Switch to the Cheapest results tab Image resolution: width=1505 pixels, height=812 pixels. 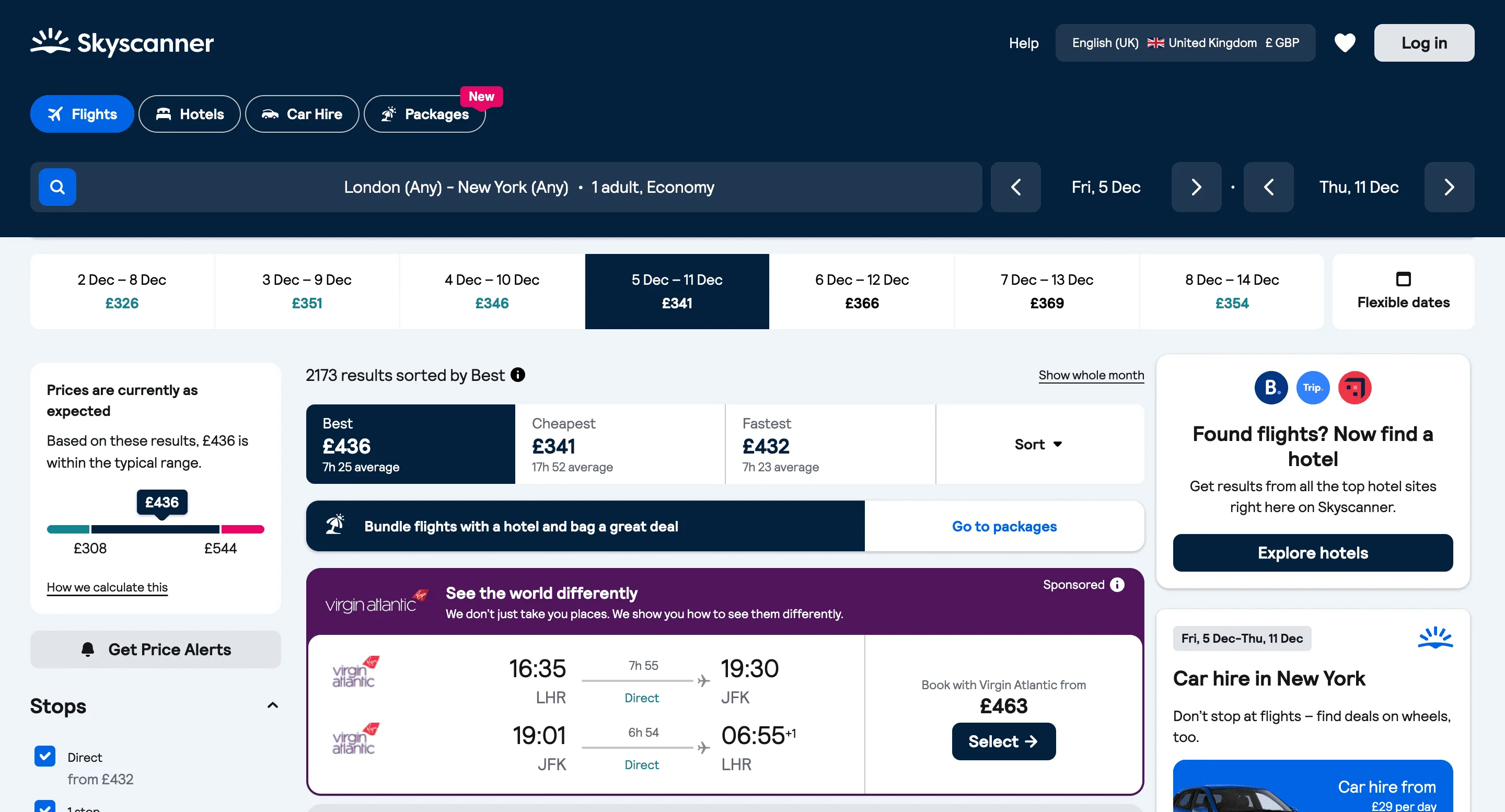[619, 444]
